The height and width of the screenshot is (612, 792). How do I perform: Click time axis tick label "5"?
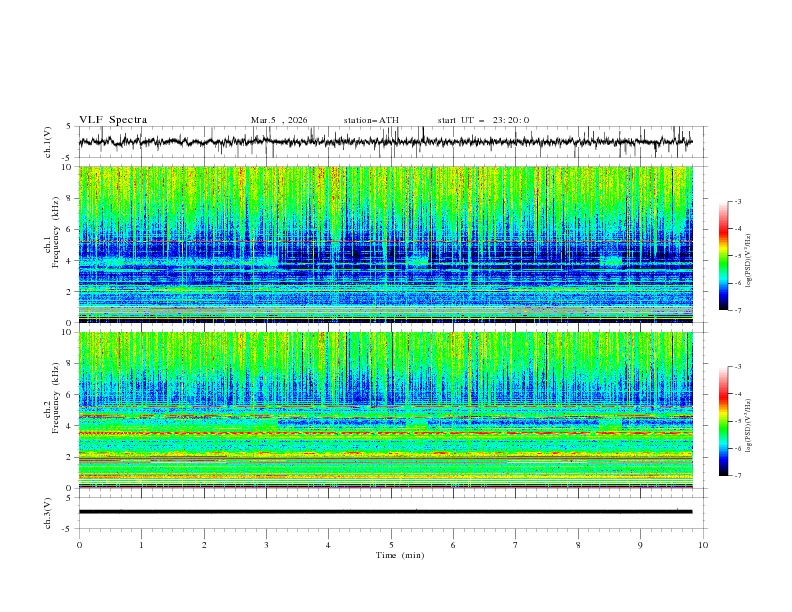(391, 545)
